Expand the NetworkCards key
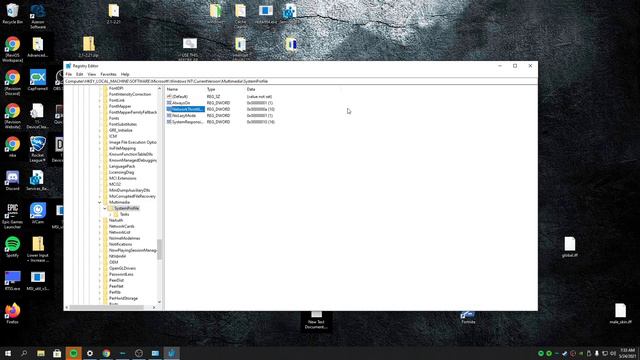640x360 pixels. [x=100, y=226]
